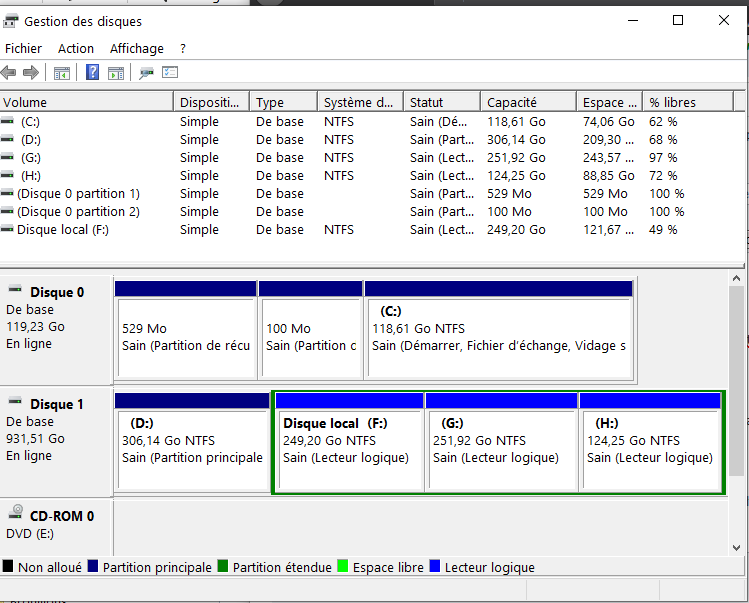The image size is (749, 603).
Task: Select the (G:) partition block on Disque 1
Action: (x=501, y=449)
